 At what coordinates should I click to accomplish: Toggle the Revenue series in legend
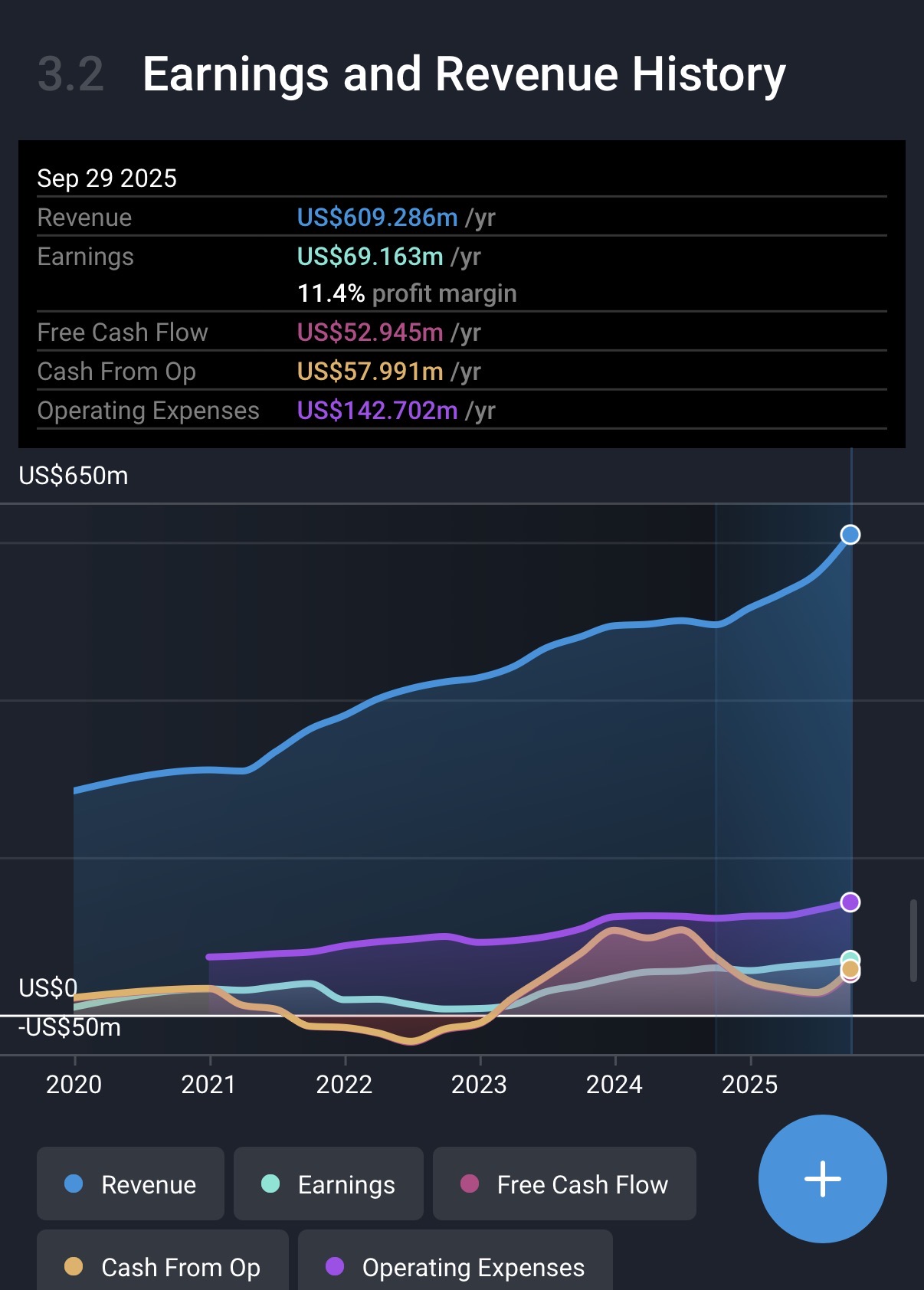(130, 1184)
